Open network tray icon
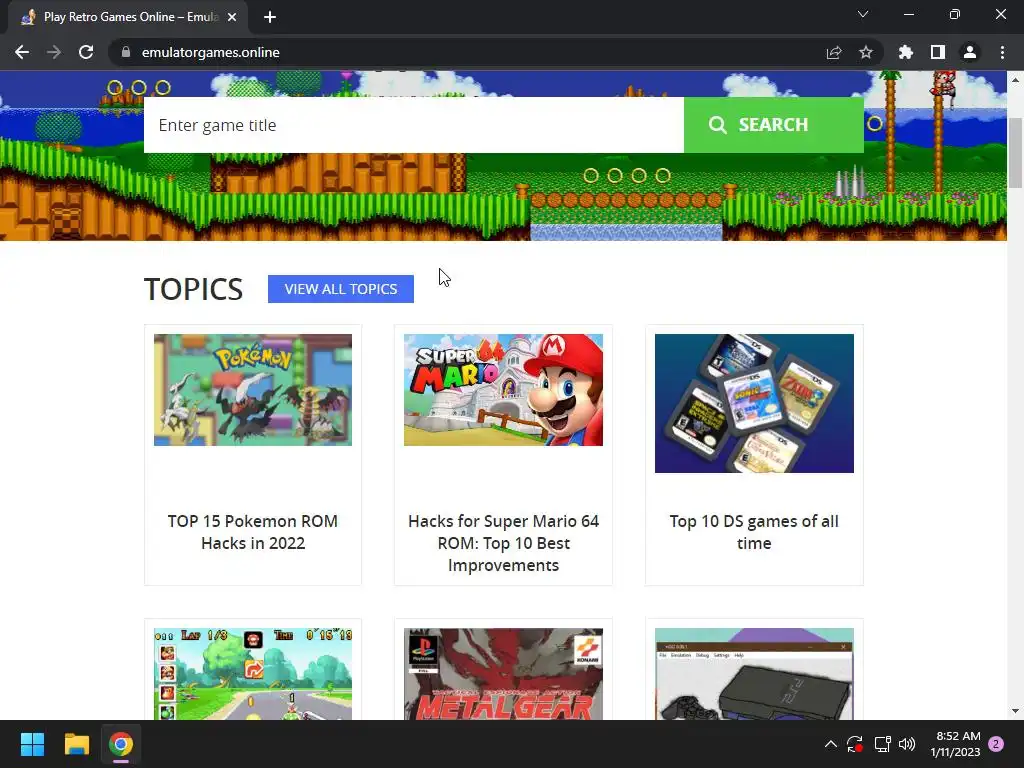1024x768 pixels. [882, 744]
